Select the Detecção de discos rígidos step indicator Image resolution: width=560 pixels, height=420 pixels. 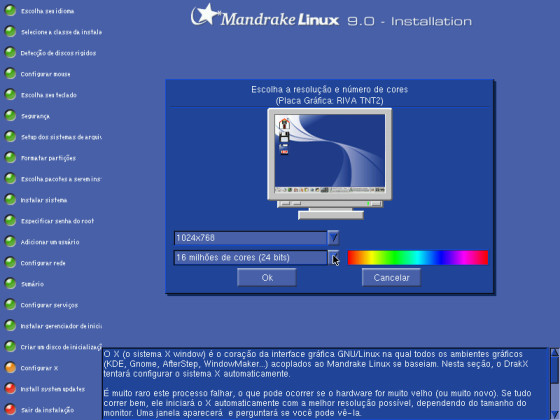(x=10, y=53)
